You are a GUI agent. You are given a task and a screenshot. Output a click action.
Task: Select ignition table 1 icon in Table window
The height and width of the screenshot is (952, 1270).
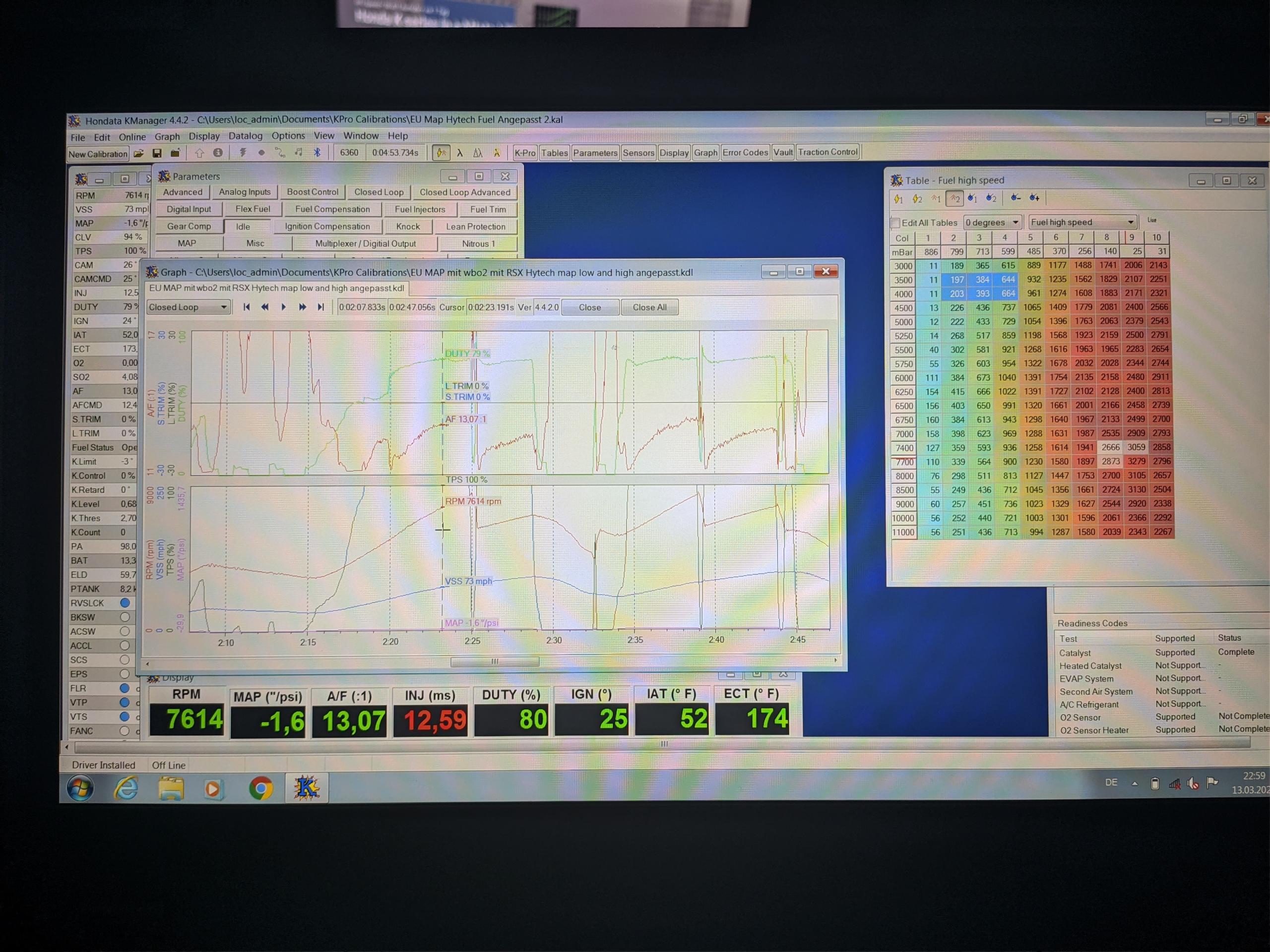coord(898,198)
